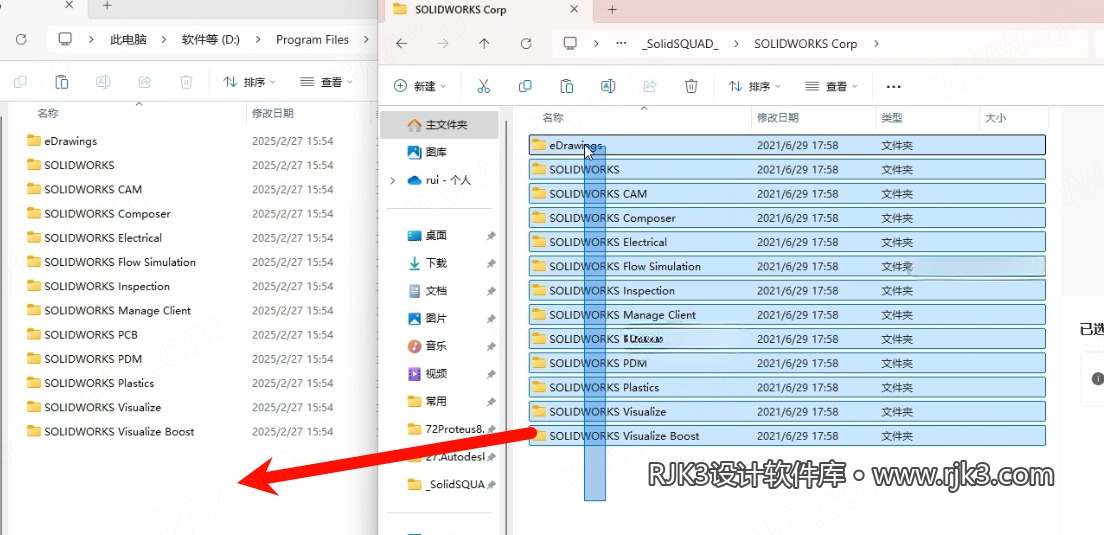Sort by 类型 column in right window
This screenshot has width=1104, height=535.
pos(891,118)
